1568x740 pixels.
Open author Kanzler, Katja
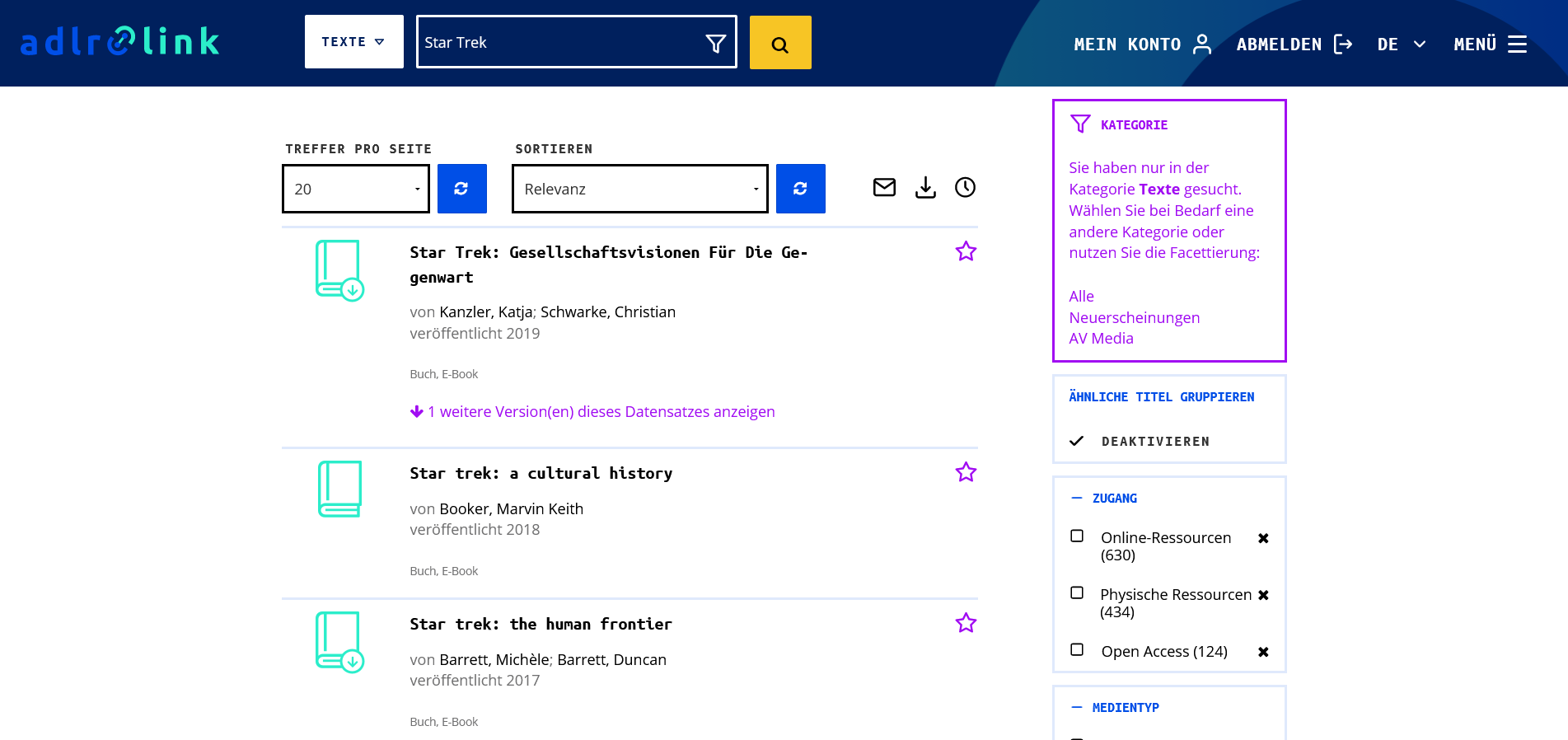click(486, 312)
